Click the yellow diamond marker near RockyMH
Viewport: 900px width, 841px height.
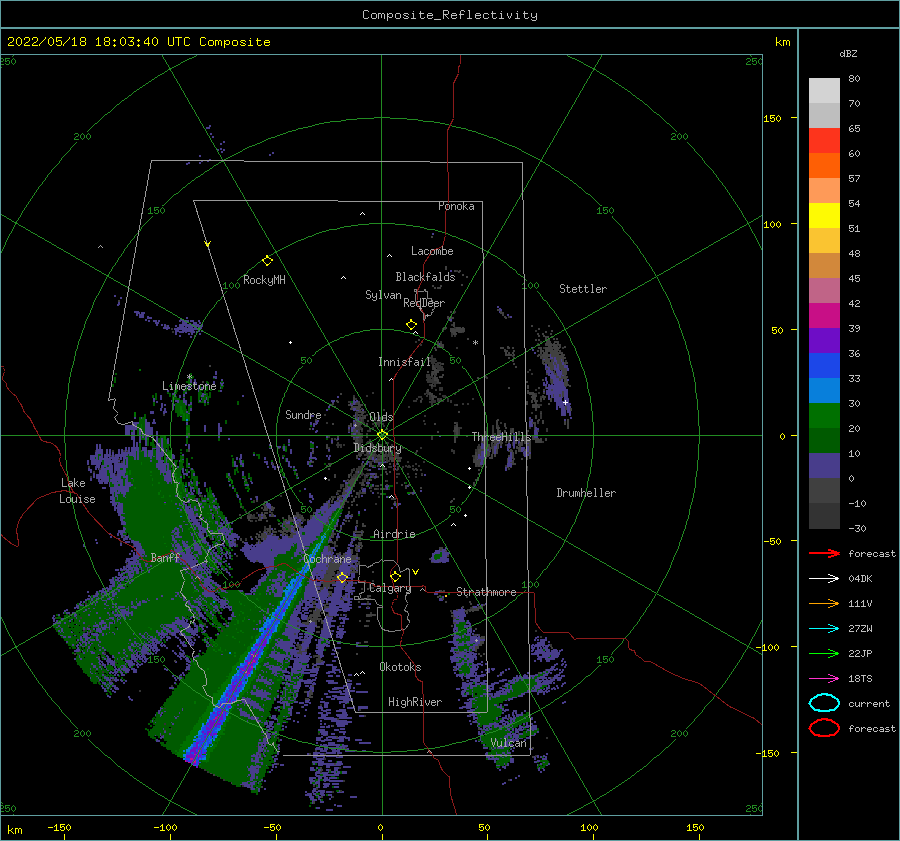coord(267,261)
